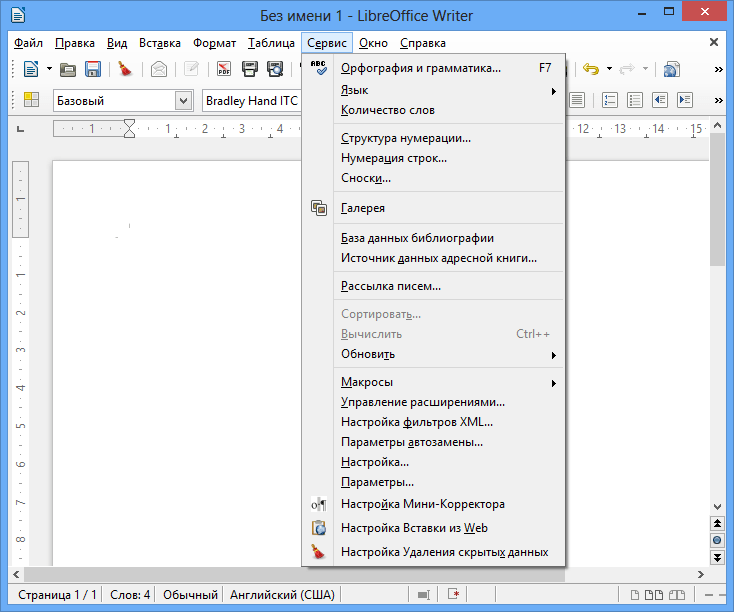The height and width of the screenshot is (612, 734).
Task: Open Параметры... menu entry
Action: (x=434, y=482)
